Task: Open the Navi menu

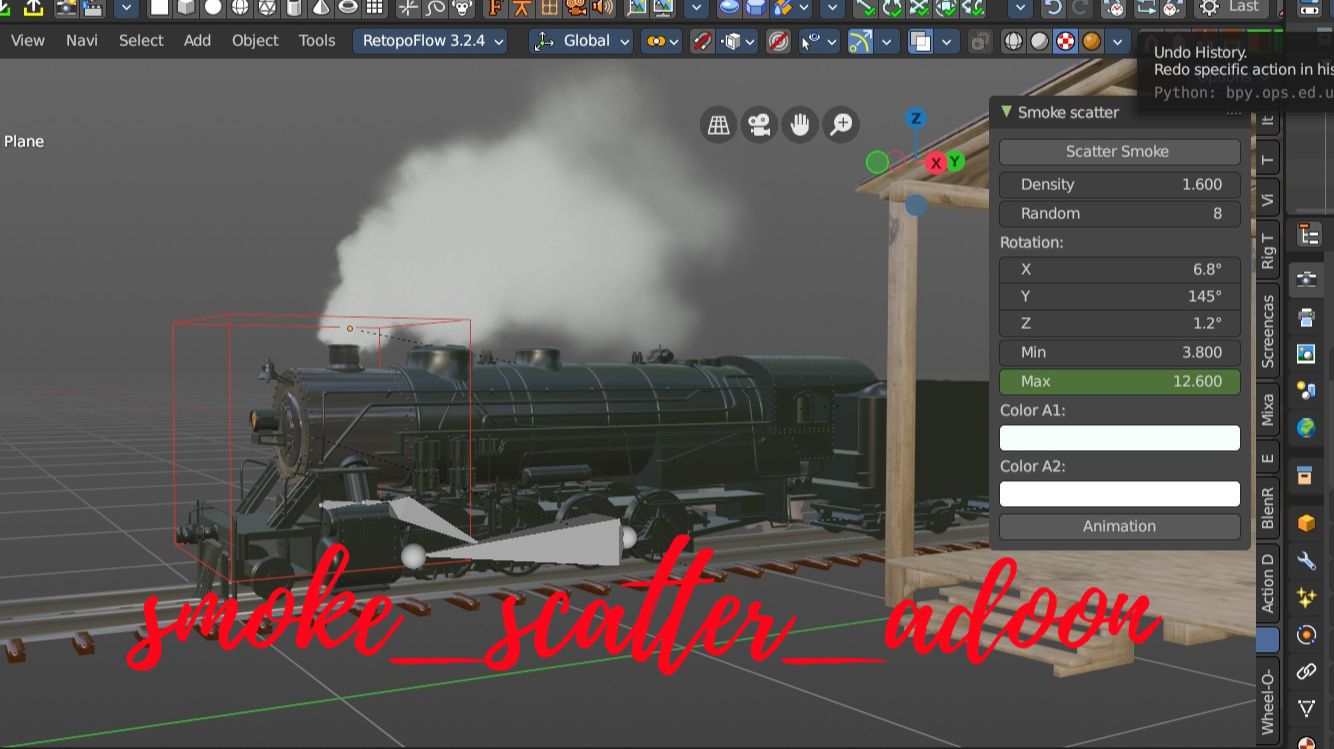Action: (82, 41)
